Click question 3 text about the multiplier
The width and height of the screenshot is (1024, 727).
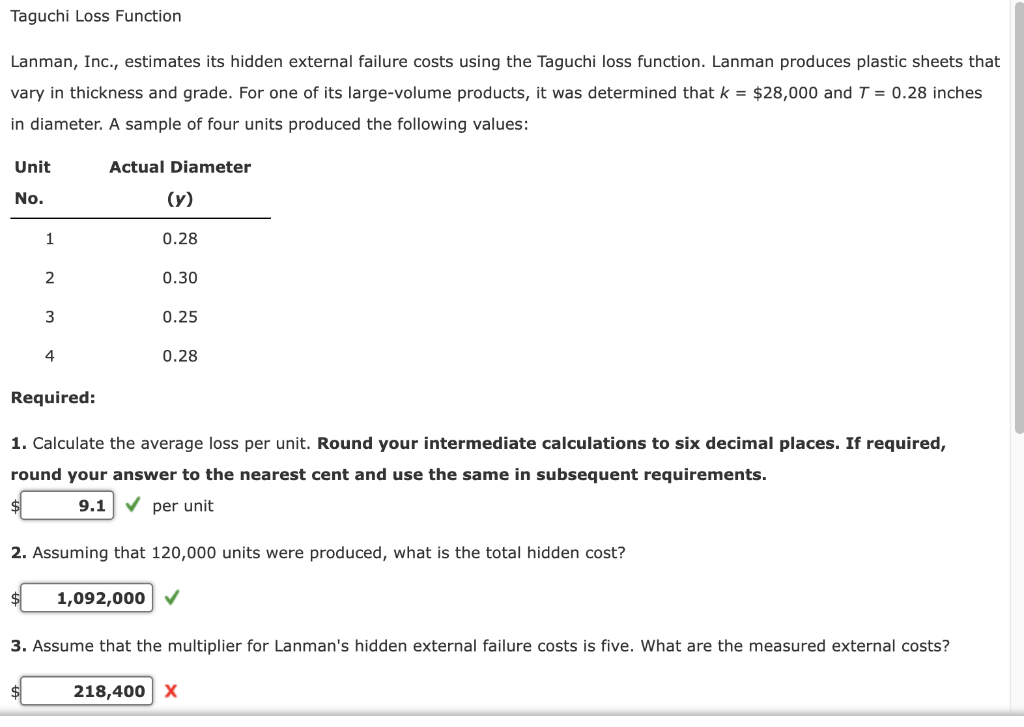pyautogui.click(x=480, y=646)
